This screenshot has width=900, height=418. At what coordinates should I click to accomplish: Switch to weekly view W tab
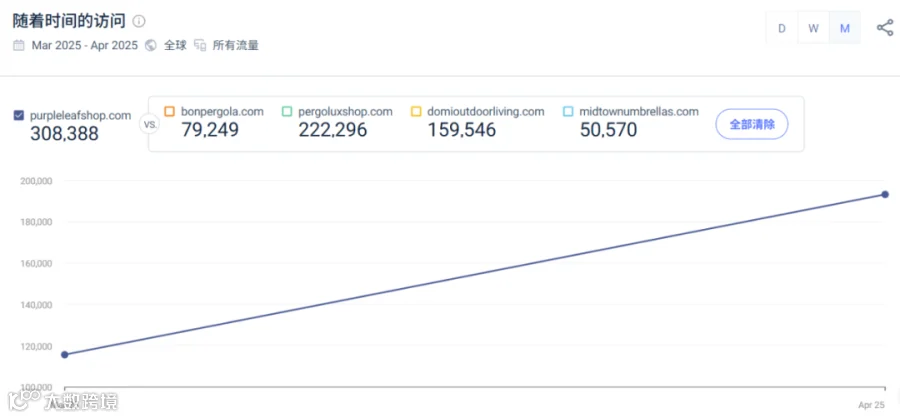tap(813, 28)
